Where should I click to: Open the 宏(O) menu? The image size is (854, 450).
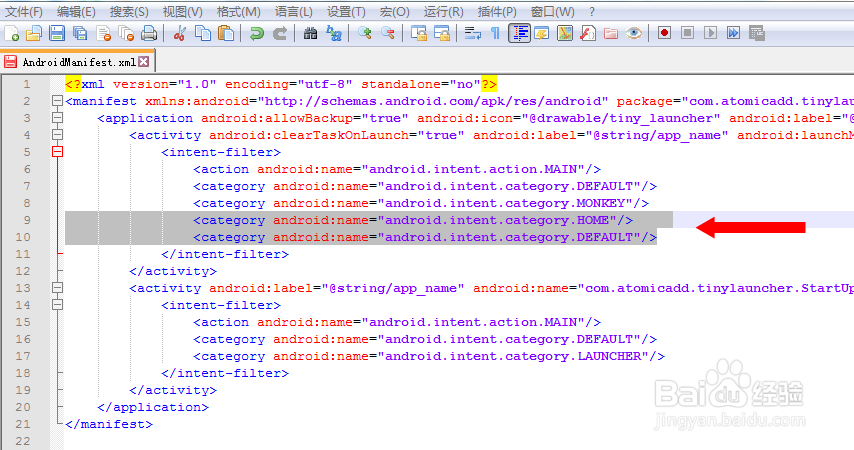394,11
